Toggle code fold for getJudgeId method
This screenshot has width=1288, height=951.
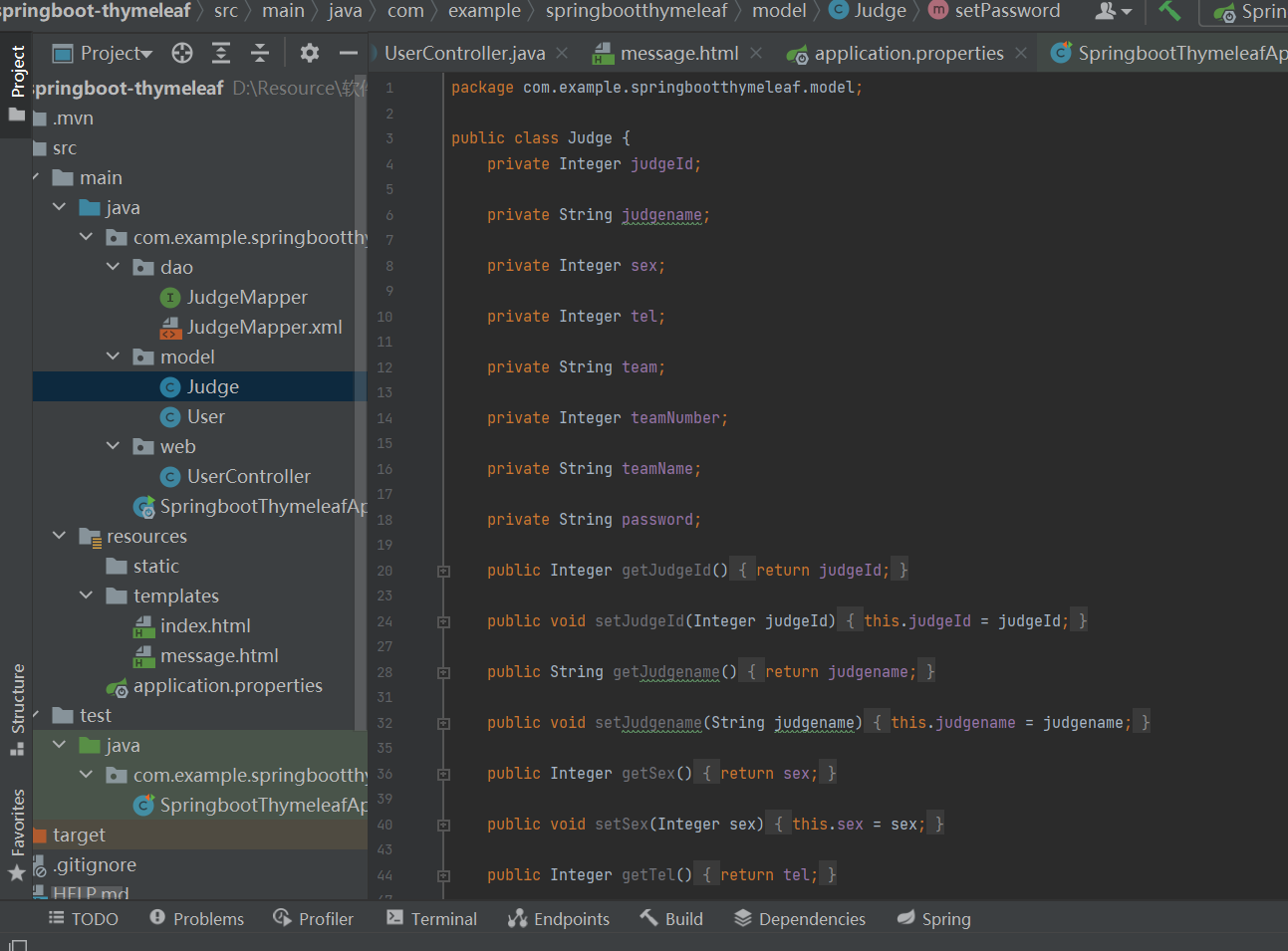coord(443,571)
